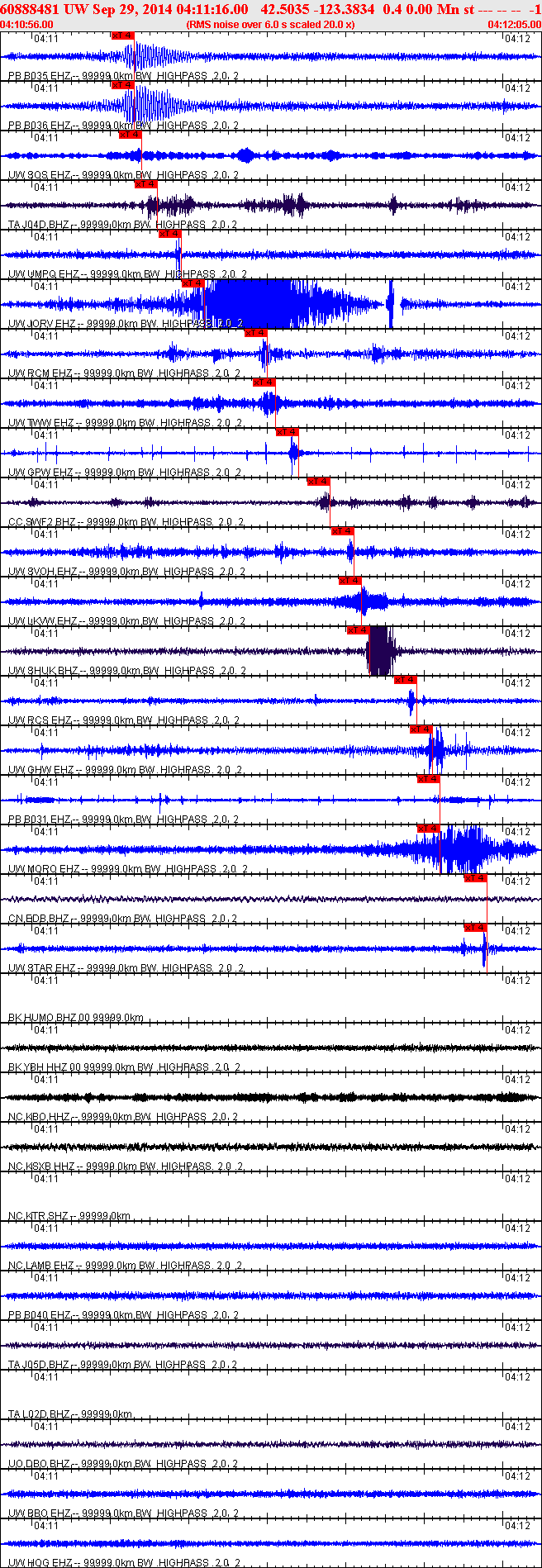542x1568 pixels.
Task: Click the dark UW SHUK waveform burst
Action: coord(380,651)
